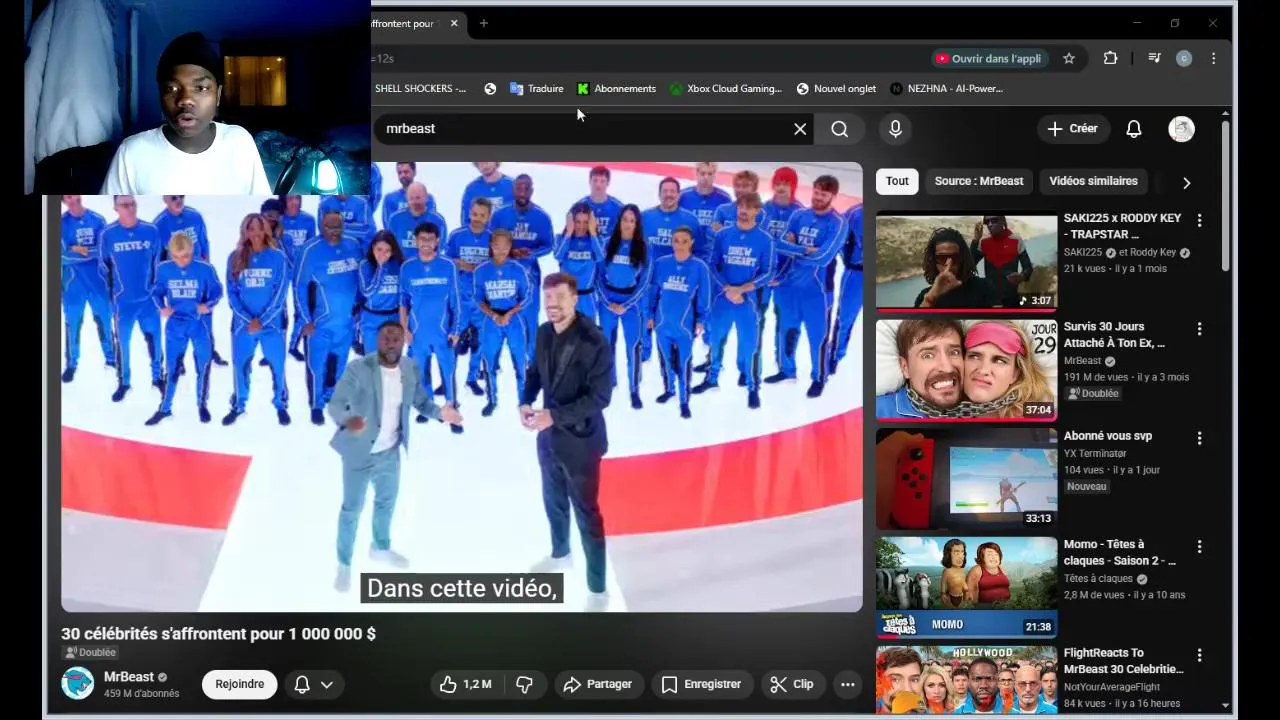
Task: Click the page vertical scrollbar
Action: 1225,195
